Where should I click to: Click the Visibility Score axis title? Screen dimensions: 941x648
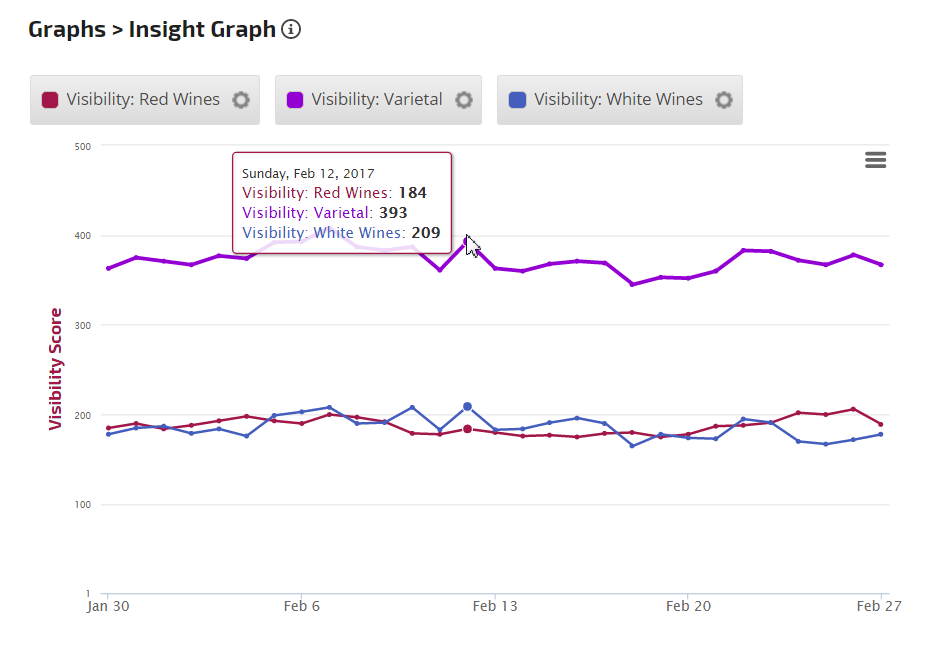[x=56, y=369]
